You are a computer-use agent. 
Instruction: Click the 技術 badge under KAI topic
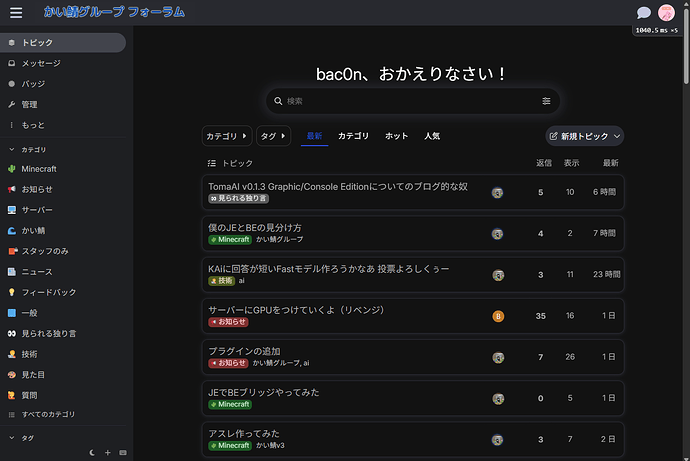click(x=221, y=281)
